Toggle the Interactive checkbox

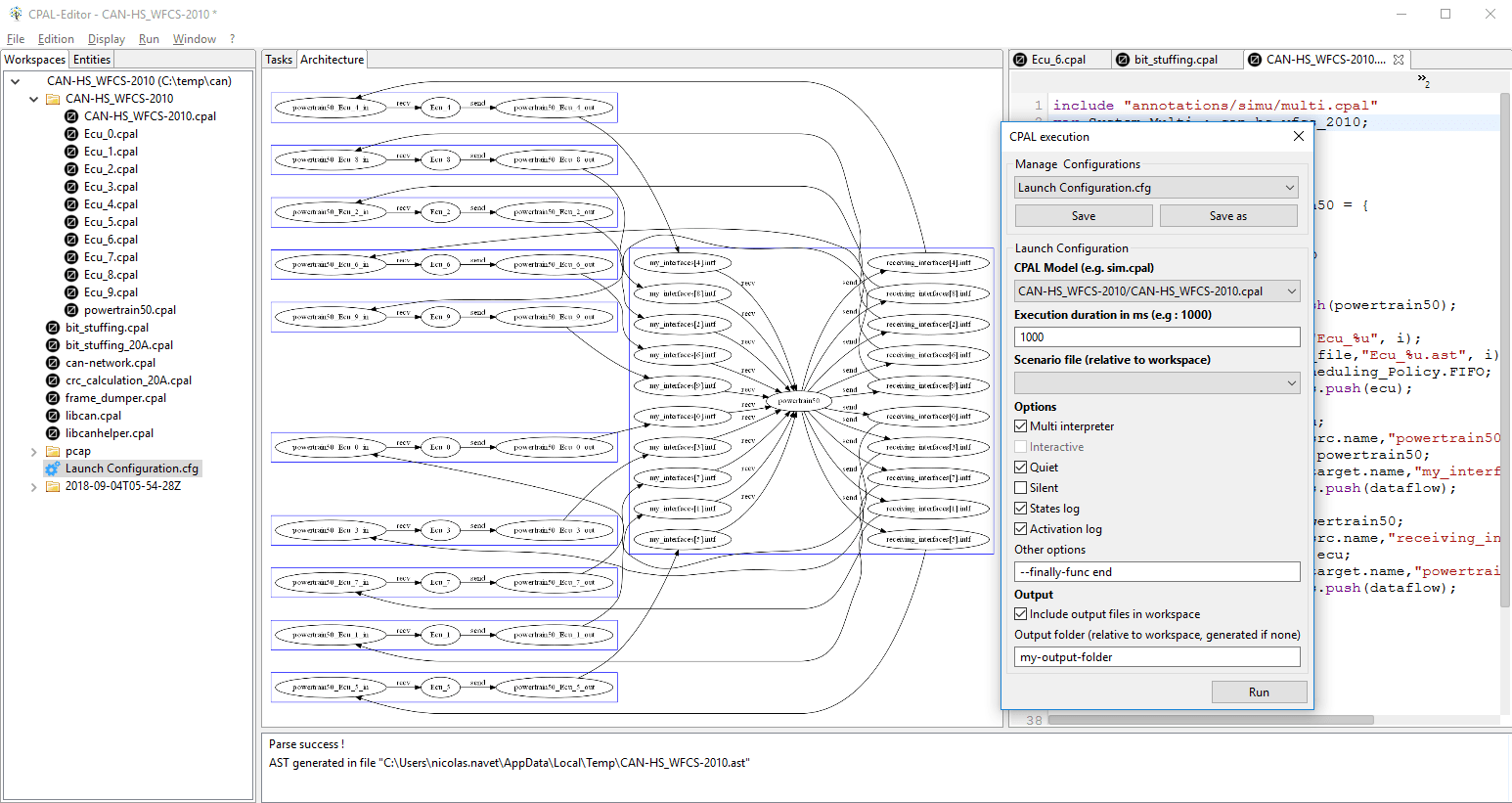[x=1021, y=447]
